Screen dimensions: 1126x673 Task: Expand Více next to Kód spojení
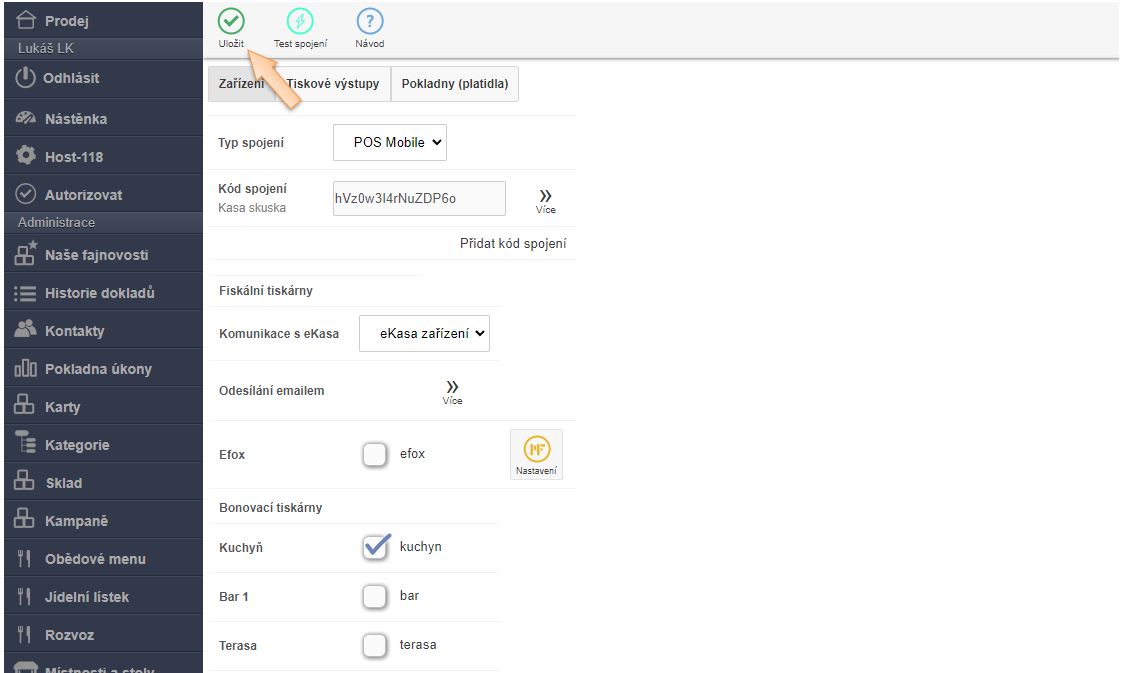545,200
